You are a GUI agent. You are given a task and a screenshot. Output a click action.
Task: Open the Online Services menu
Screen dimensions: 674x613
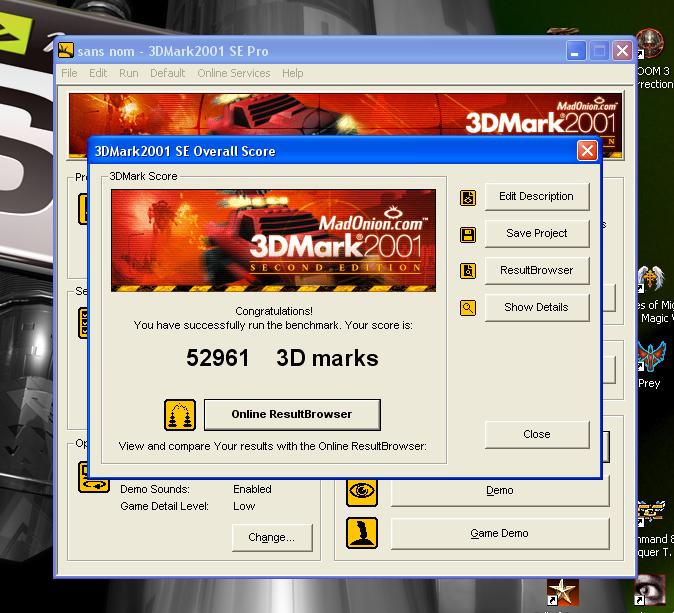click(x=234, y=74)
